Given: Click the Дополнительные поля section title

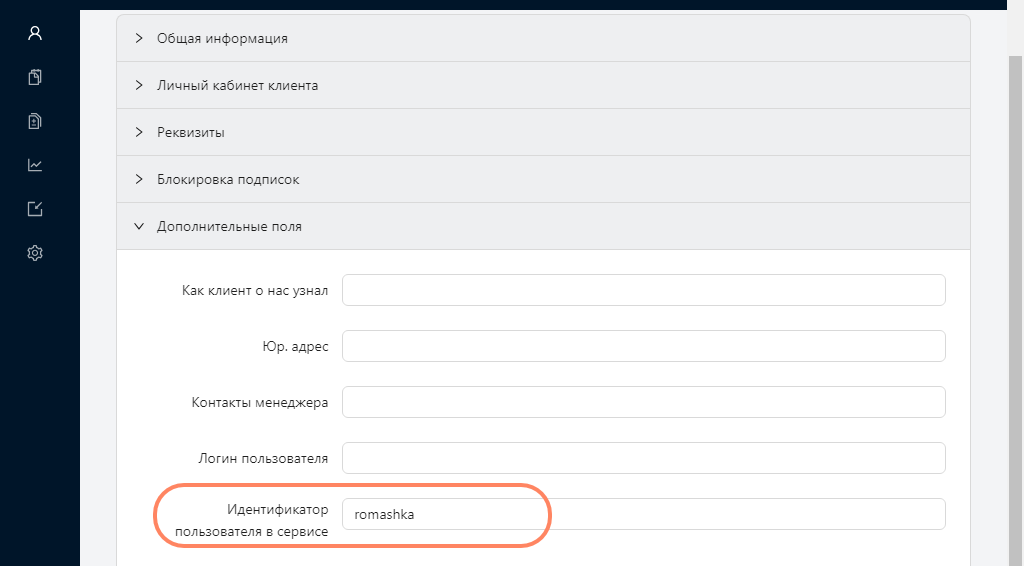Looking at the screenshot, I should click(229, 227).
